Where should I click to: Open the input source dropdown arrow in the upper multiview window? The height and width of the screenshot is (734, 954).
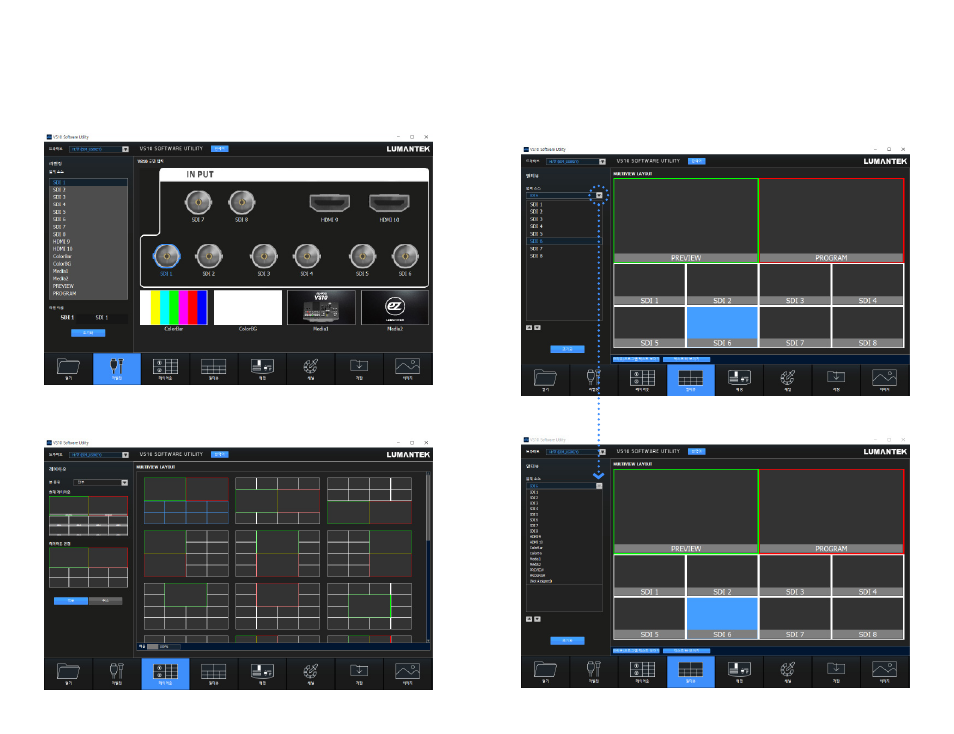tap(599, 195)
